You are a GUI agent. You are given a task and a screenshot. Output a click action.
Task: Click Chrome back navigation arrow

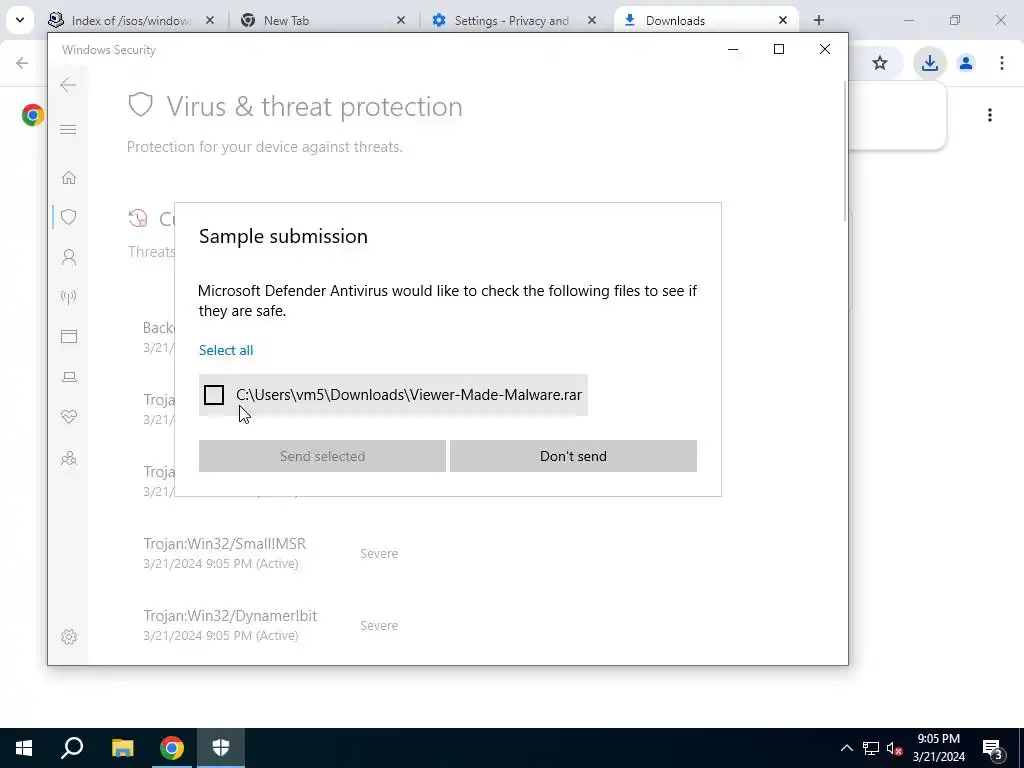point(22,63)
